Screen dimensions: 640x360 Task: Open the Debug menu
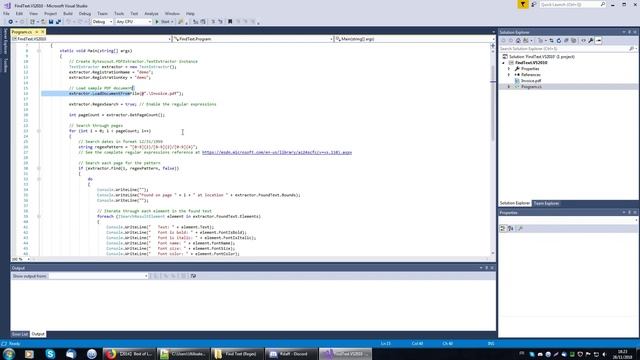(x=85, y=13)
